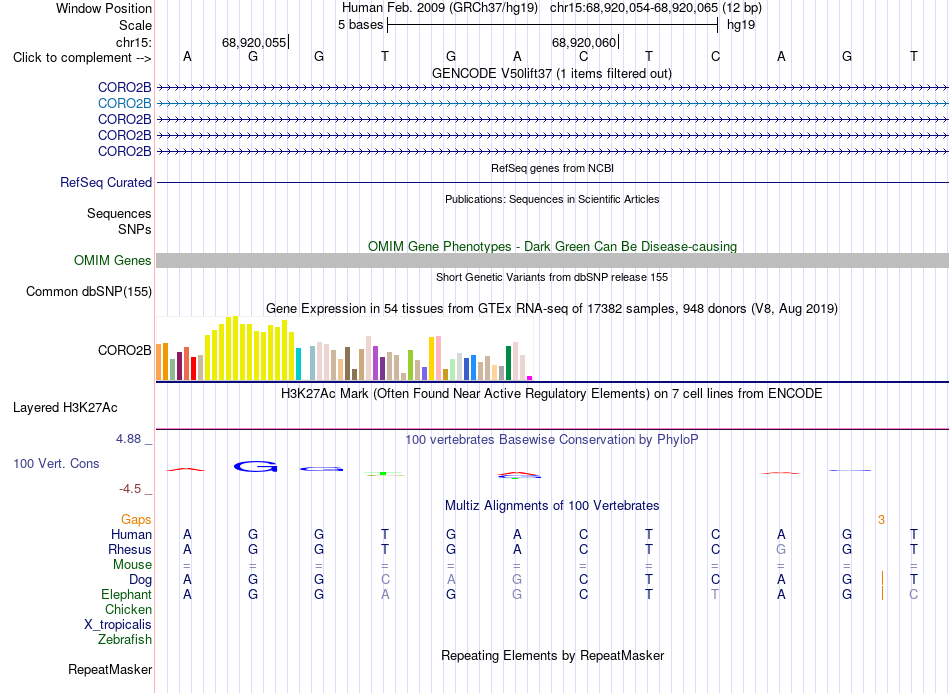This screenshot has width=950, height=693.
Task: Click the large blue G PhyloP logo
Action: (x=256, y=466)
